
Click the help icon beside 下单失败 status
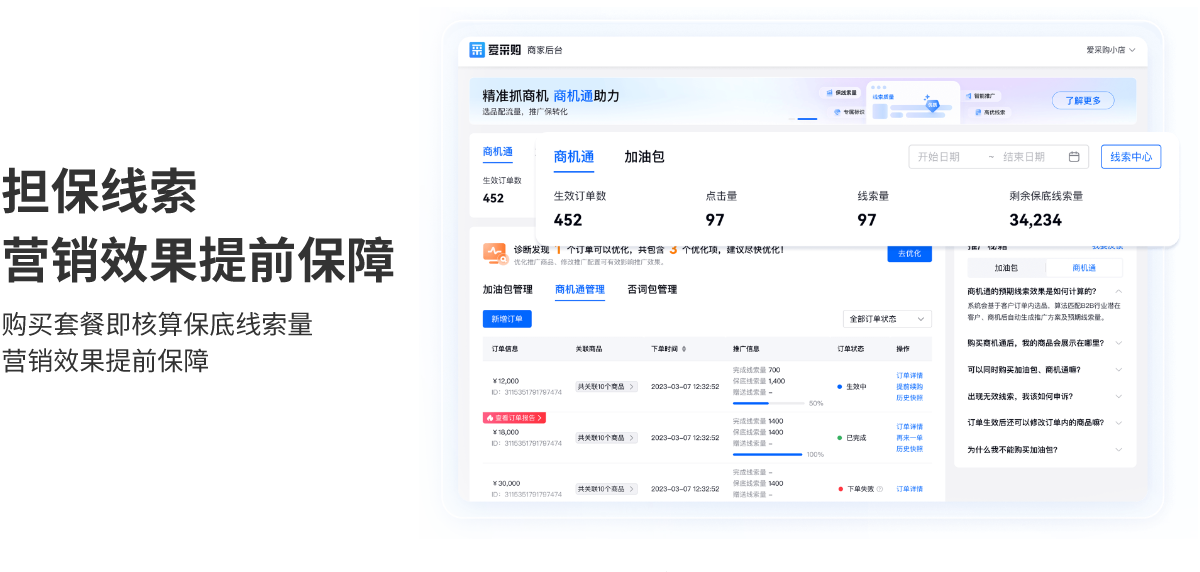[x=879, y=489]
